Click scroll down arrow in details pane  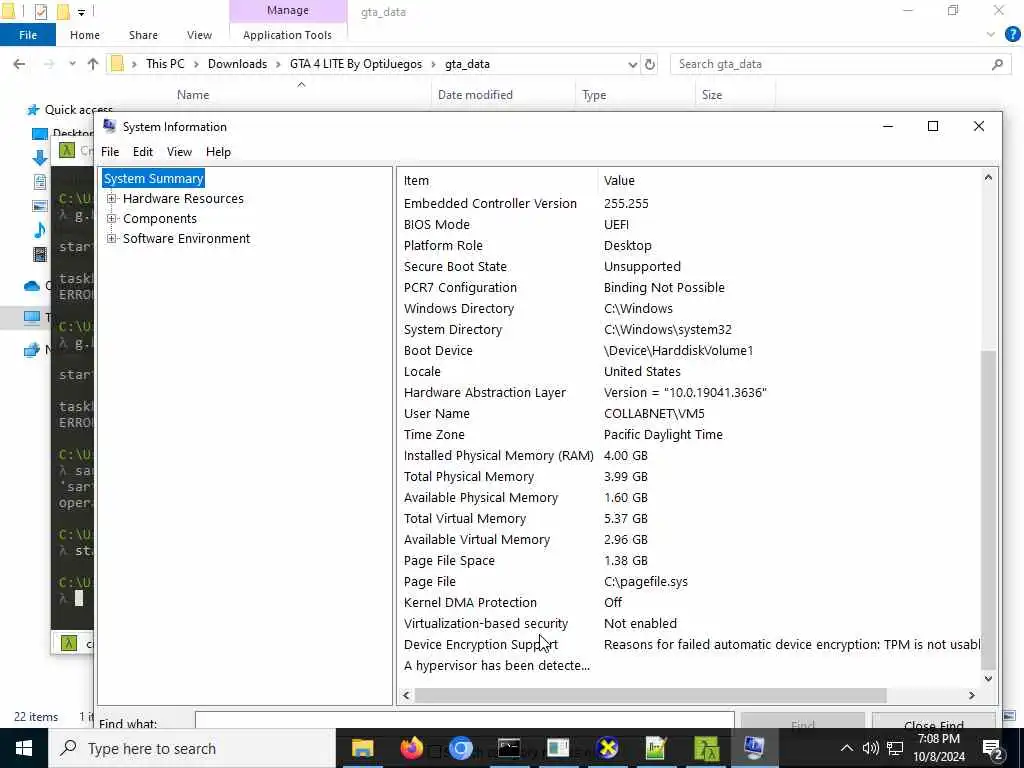[x=988, y=679]
